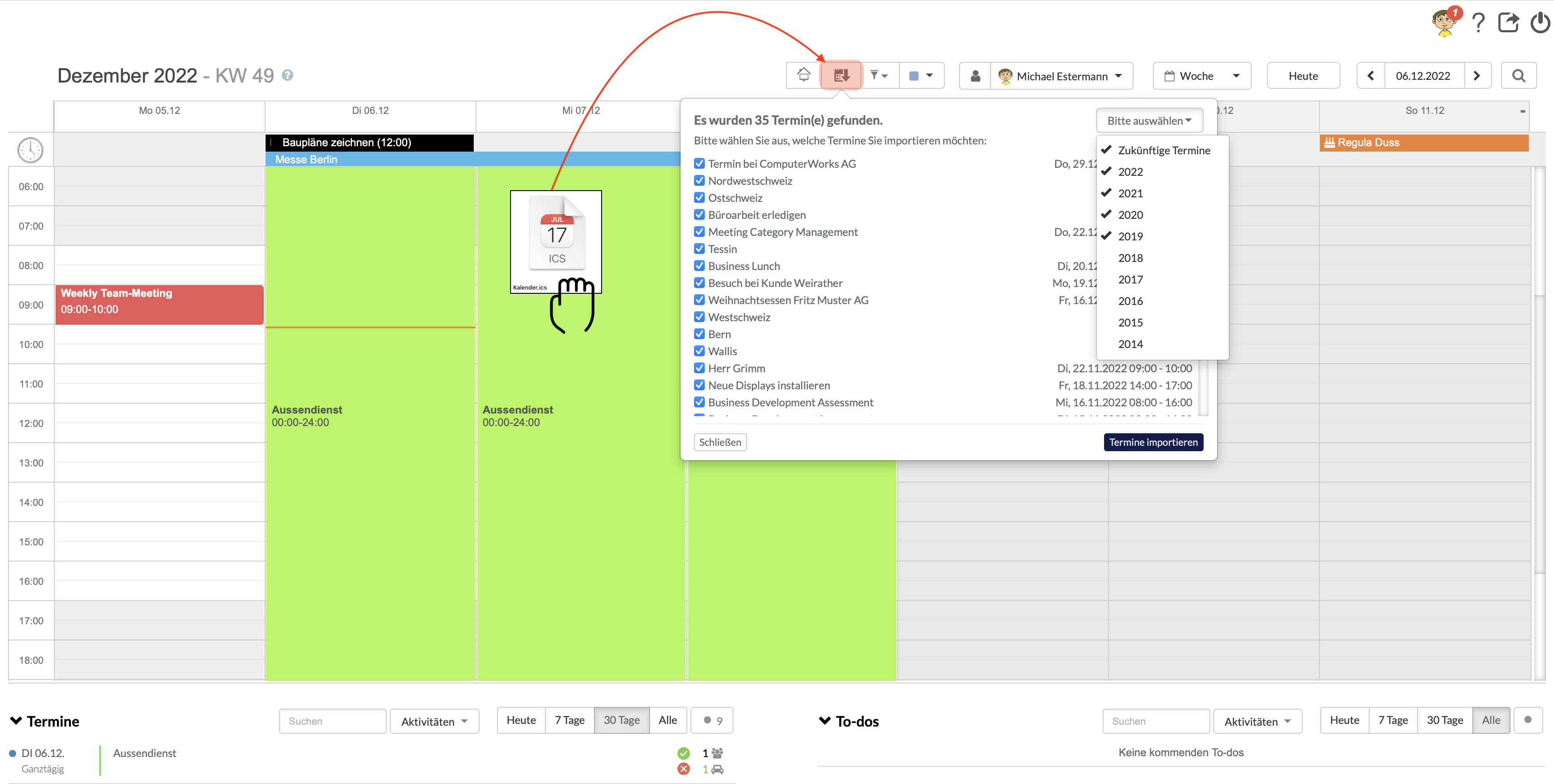This screenshot has height=784, width=1554.
Task: Toggle the Herr Grimm appointment checkbox
Action: (699, 368)
